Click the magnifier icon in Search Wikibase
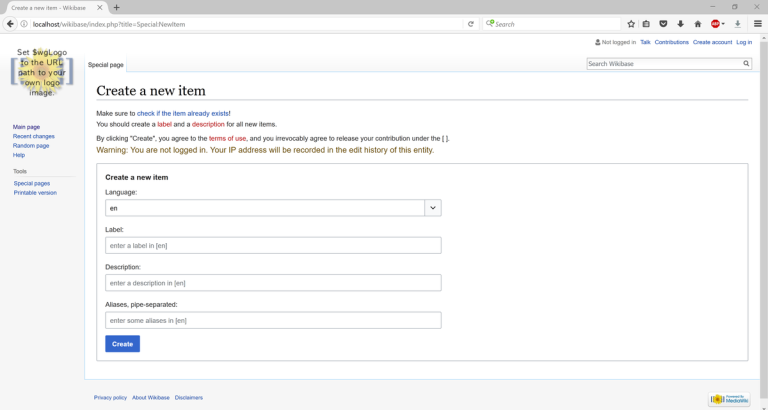 point(746,63)
